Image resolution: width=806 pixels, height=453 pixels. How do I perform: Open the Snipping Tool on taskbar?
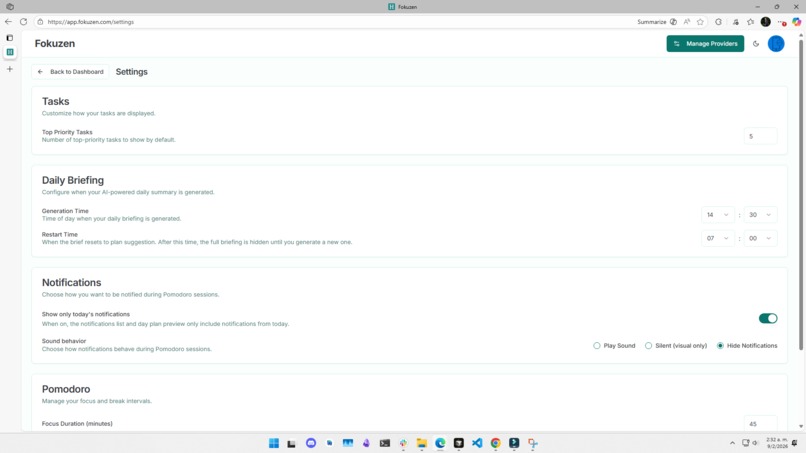pyautogui.click(x=533, y=443)
